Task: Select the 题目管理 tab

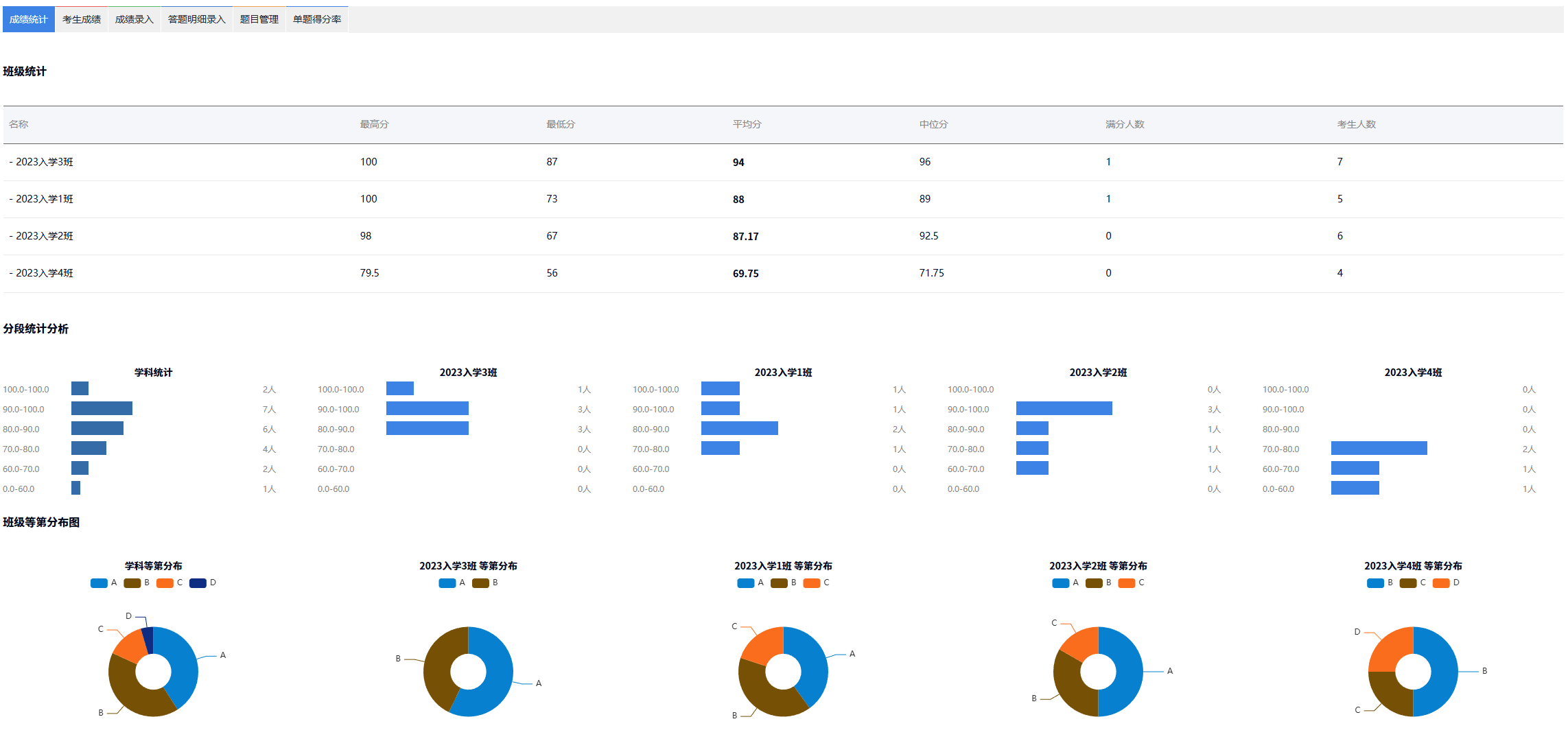Action: [x=259, y=19]
